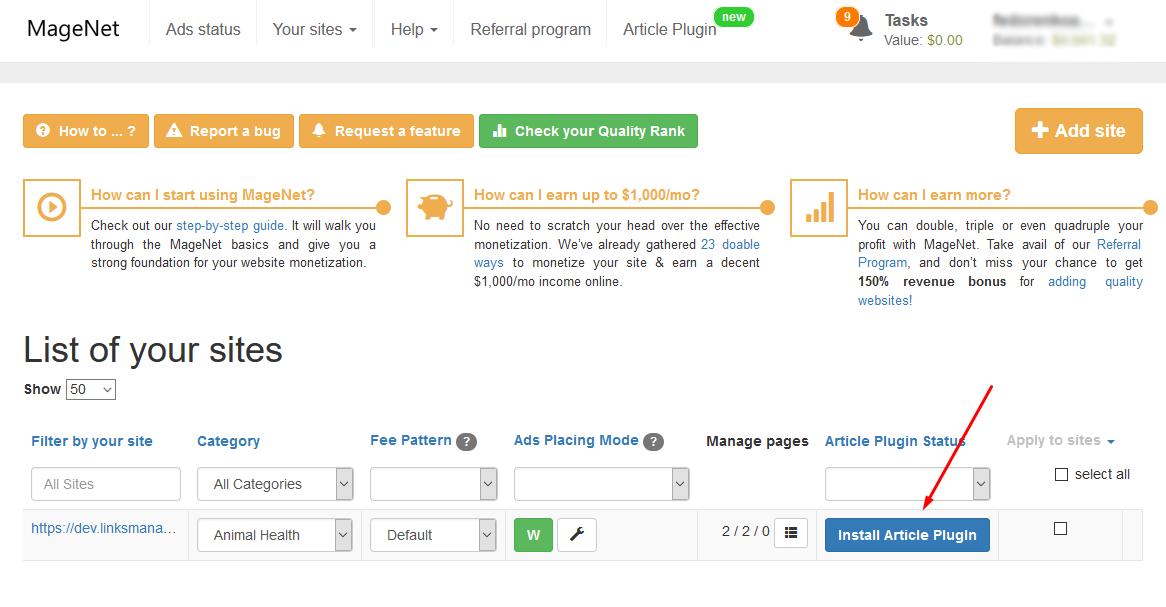
Task: Click the How to ... ? button
Action: pos(86,131)
